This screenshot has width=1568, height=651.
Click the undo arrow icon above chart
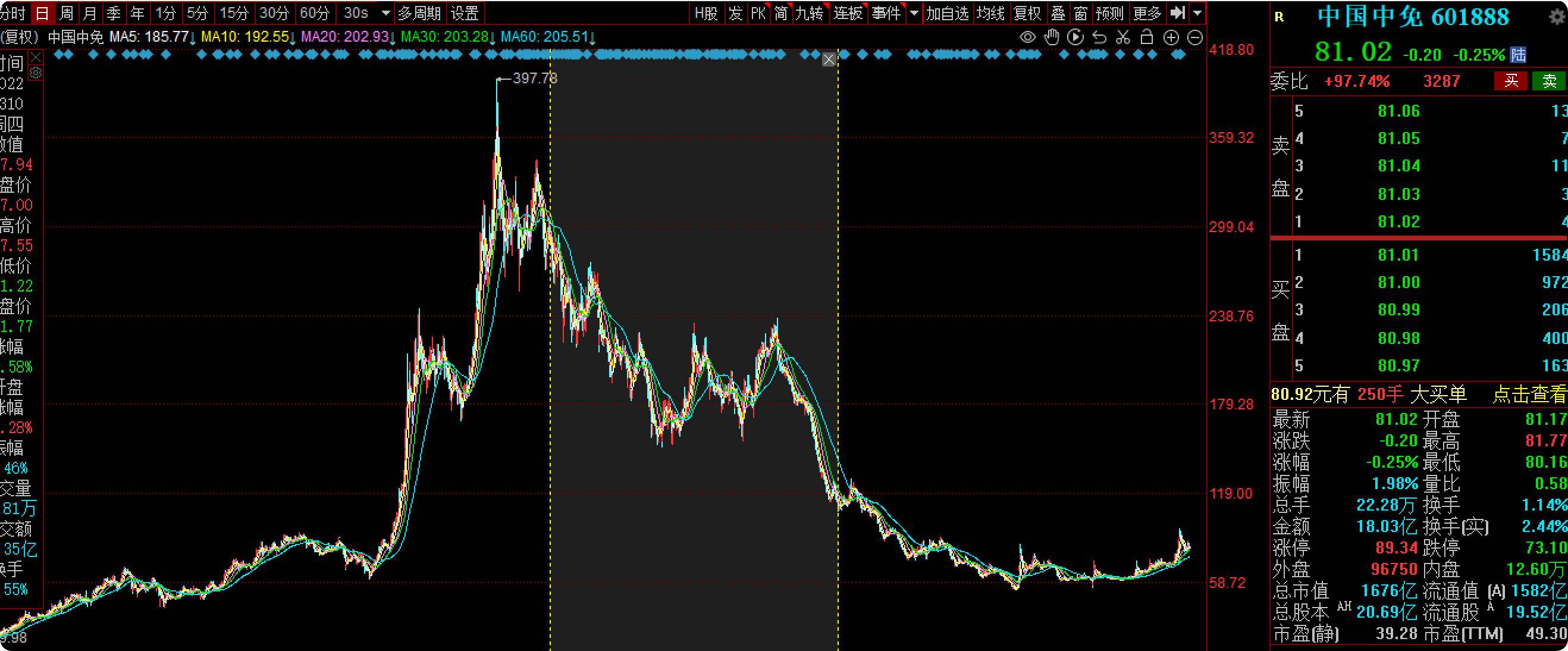[1099, 37]
